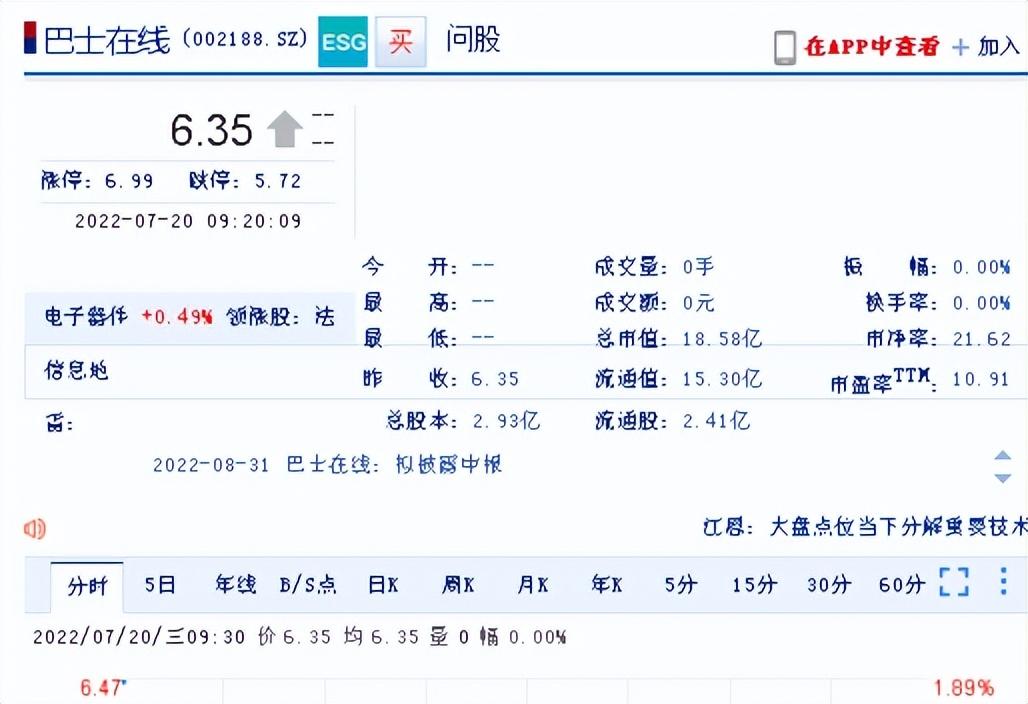Click the grey up-arrow price icon
This screenshot has height=704, width=1028.
point(285,128)
